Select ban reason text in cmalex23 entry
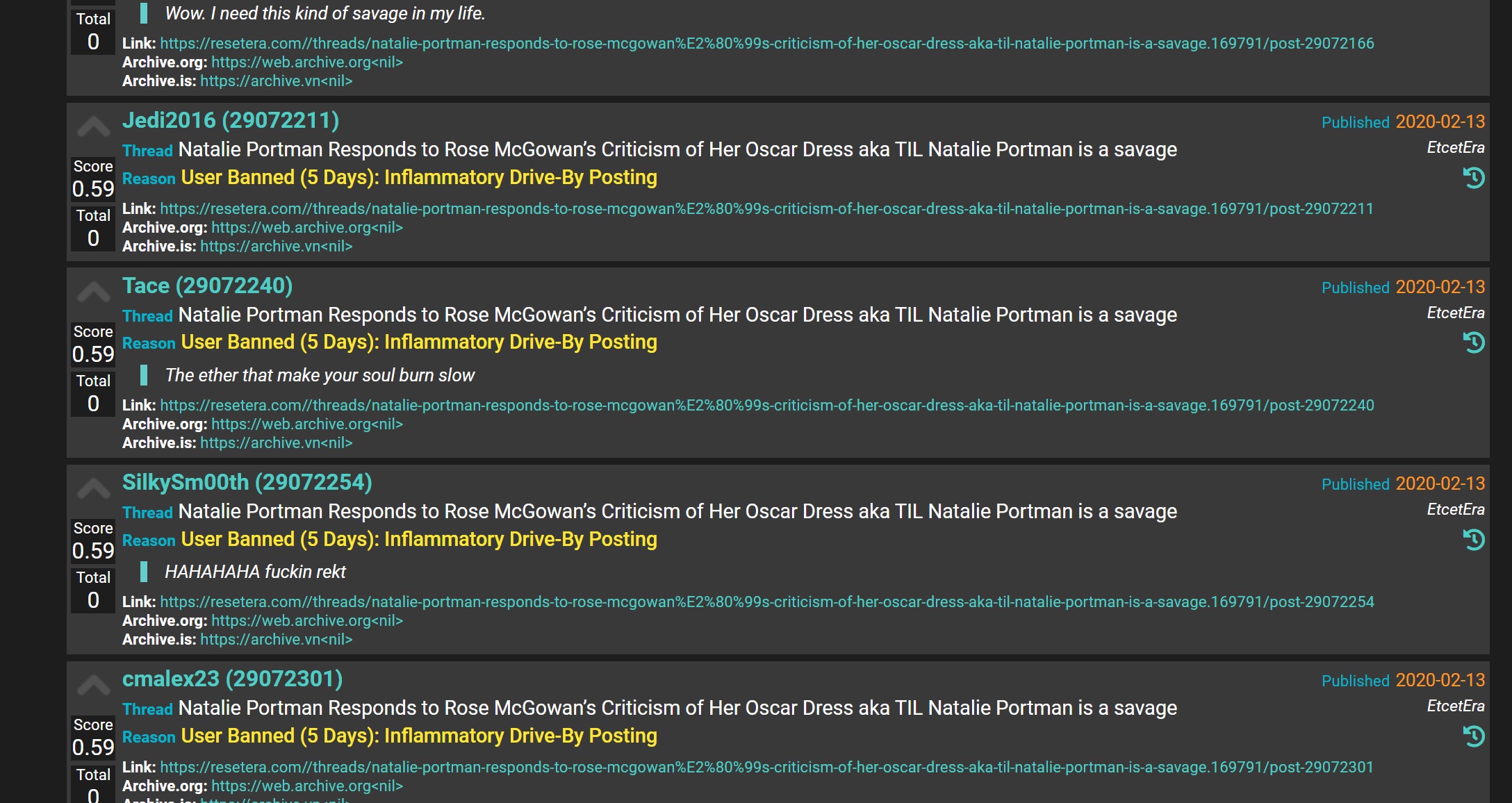 coord(419,736)
